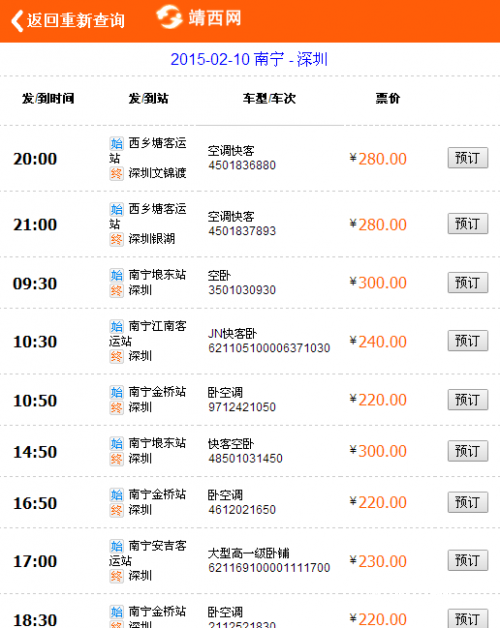Click the 终 icon beside 深圳文锦渡
The image size is (500, 628).
[x=117, y=174]
